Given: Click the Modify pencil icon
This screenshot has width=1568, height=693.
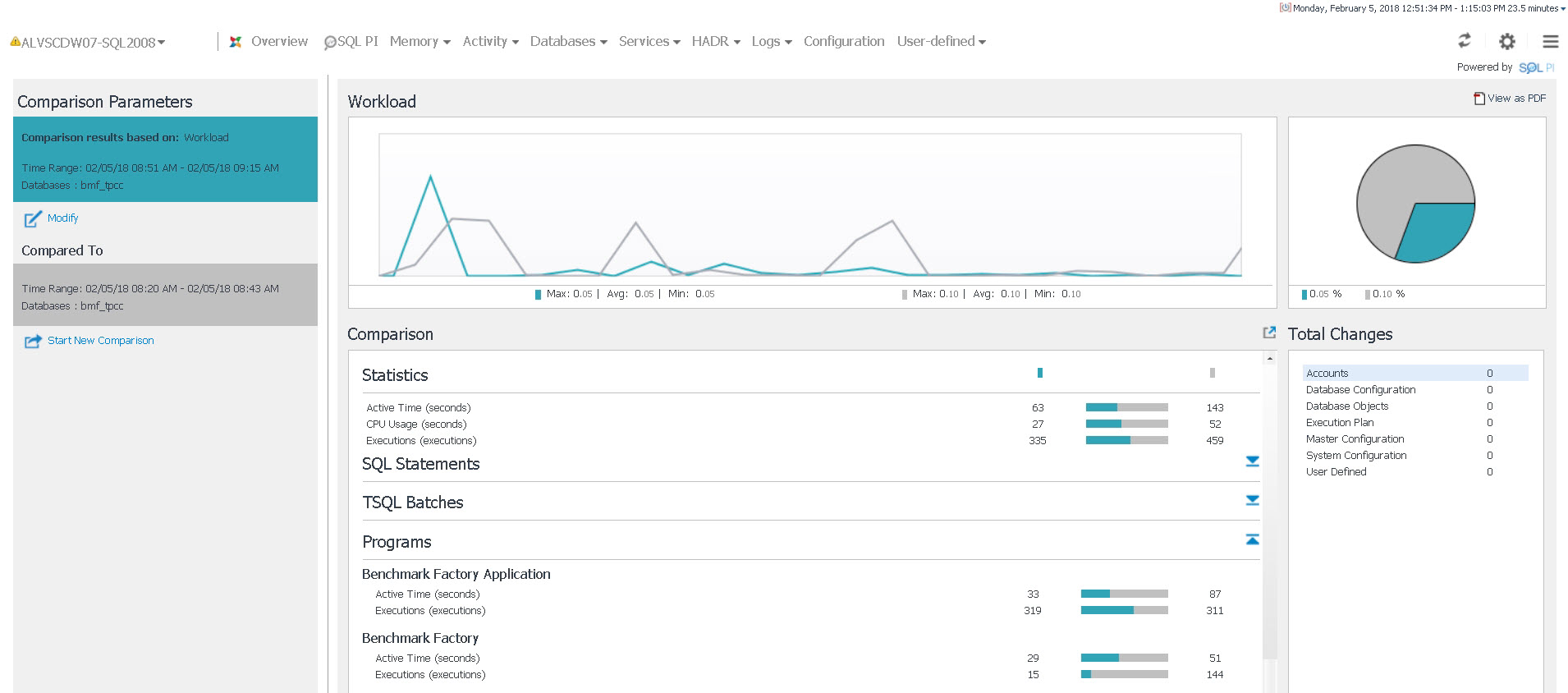Looking at the screenshot, I should pos(32,218).
